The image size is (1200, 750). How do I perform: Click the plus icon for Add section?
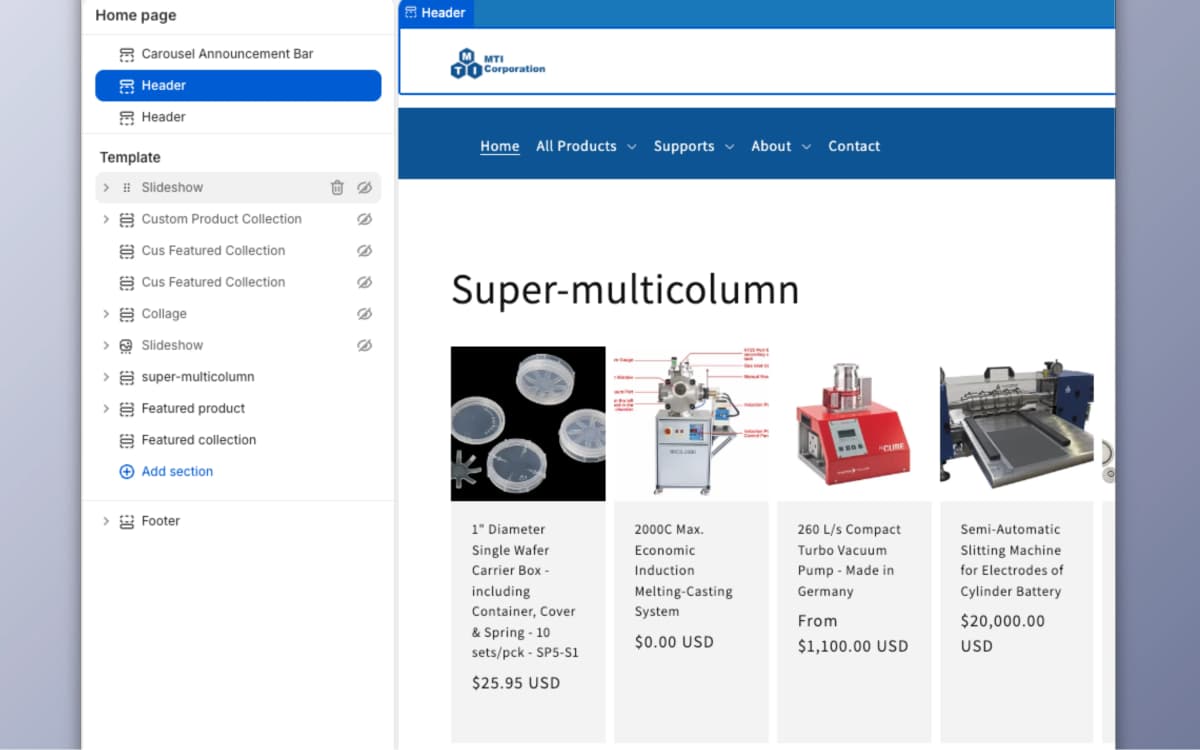pyautogui.click(x=127, y=472)
